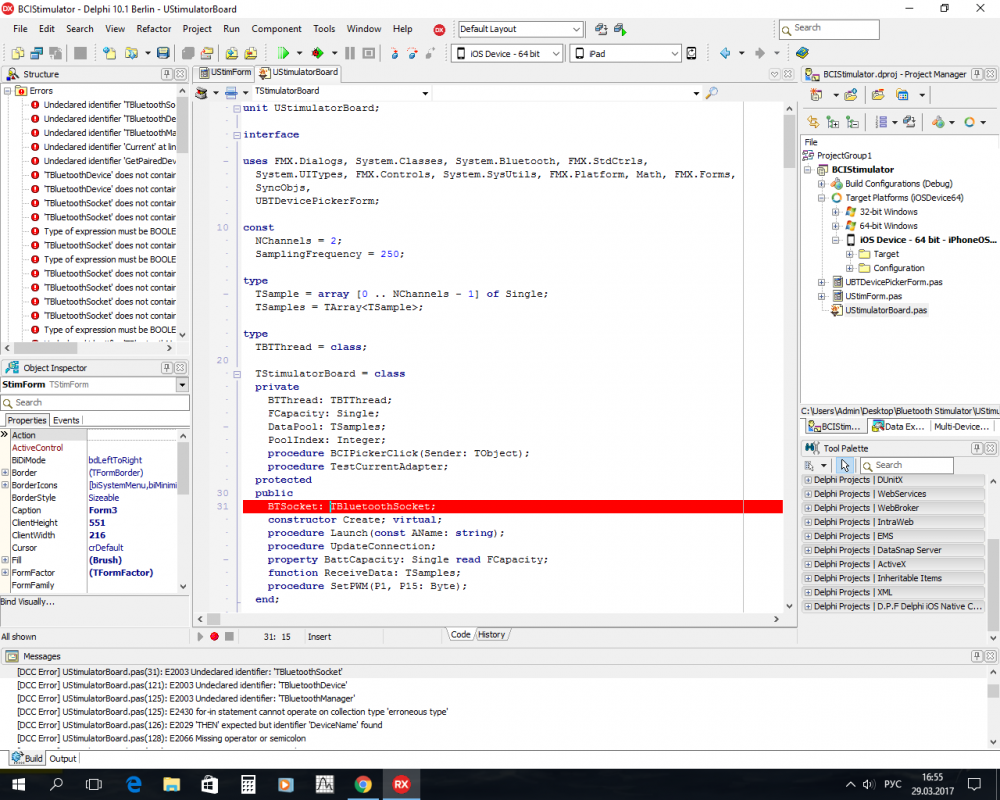Click Collapse All in Project Manager toolbar
The image size is (1000, 800).
click(852, 122)
